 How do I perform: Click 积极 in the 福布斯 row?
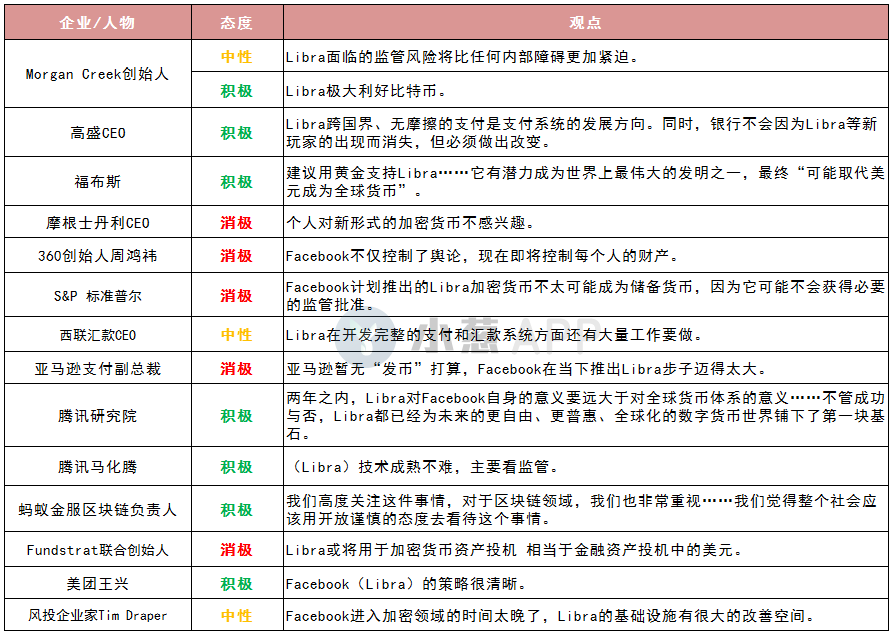pos(237,182)
